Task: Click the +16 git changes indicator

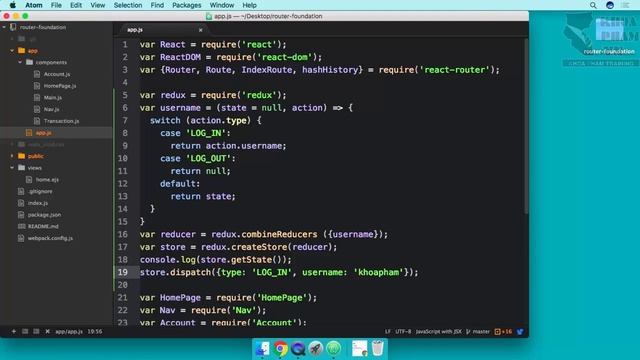Action: pyautogui.click(x=503, y=331)
